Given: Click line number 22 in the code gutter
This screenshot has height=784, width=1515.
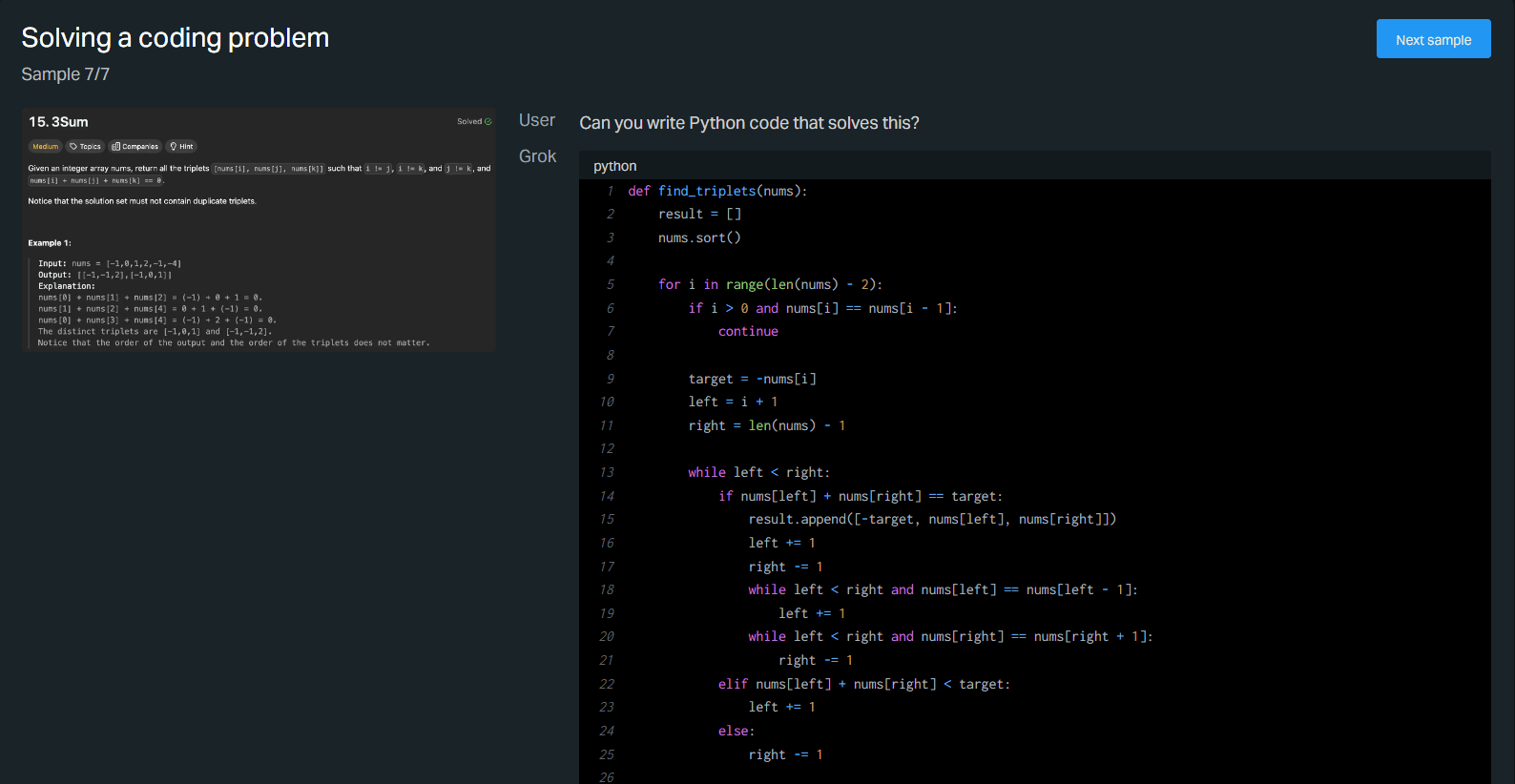Looking at the screenshot, I should 607,684.
